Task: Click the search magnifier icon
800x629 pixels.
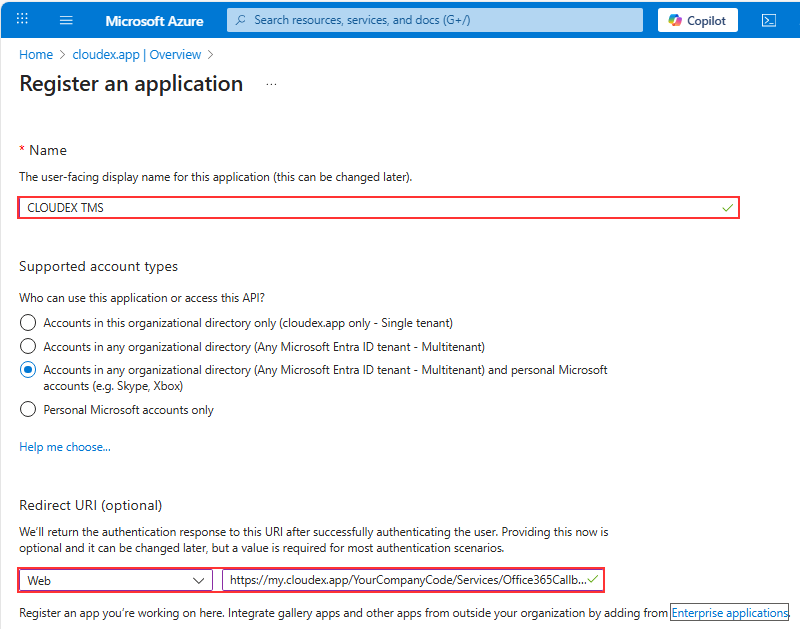Action: [x=241, y=20]
